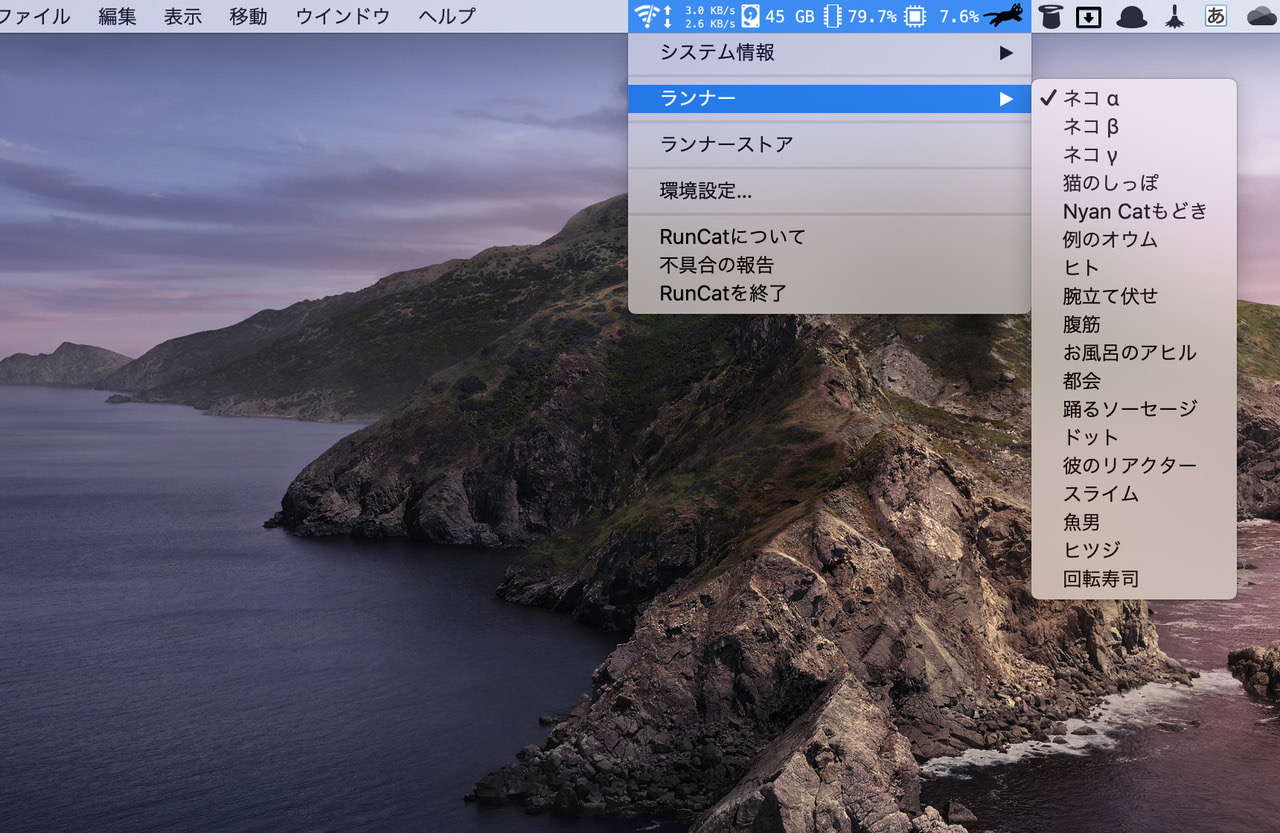Click the bowler hat menu bar icon
The height and width of the screenshot is (833, 1280).
[x=1132, y=16]
